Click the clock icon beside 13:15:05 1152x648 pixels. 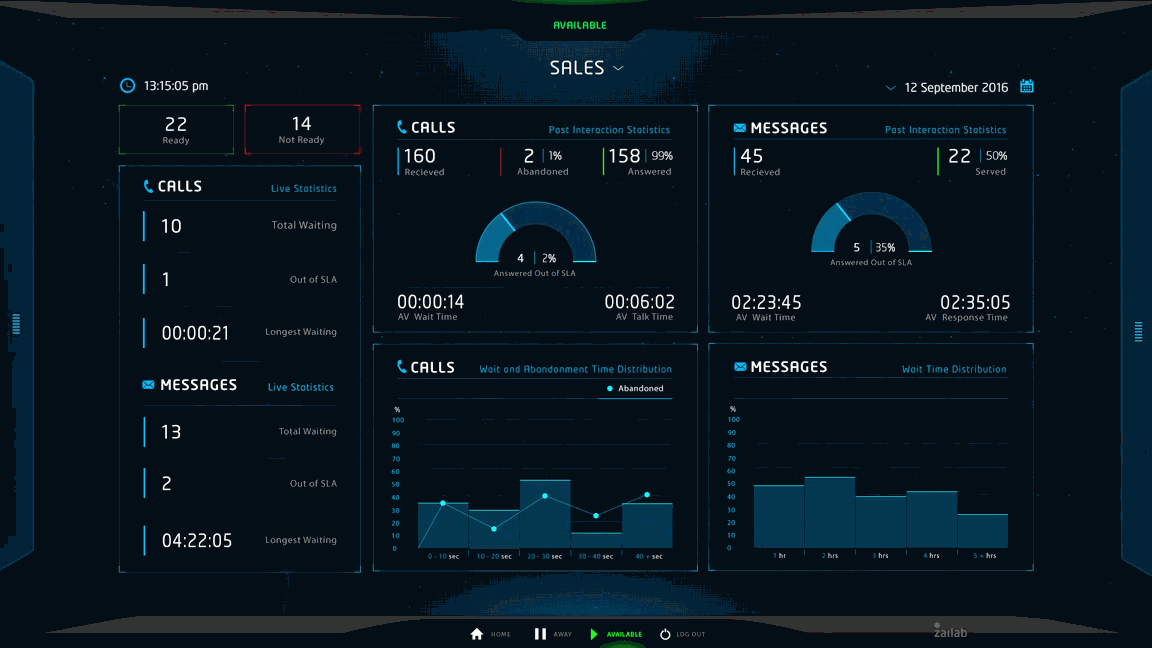[x=126, y=85]
